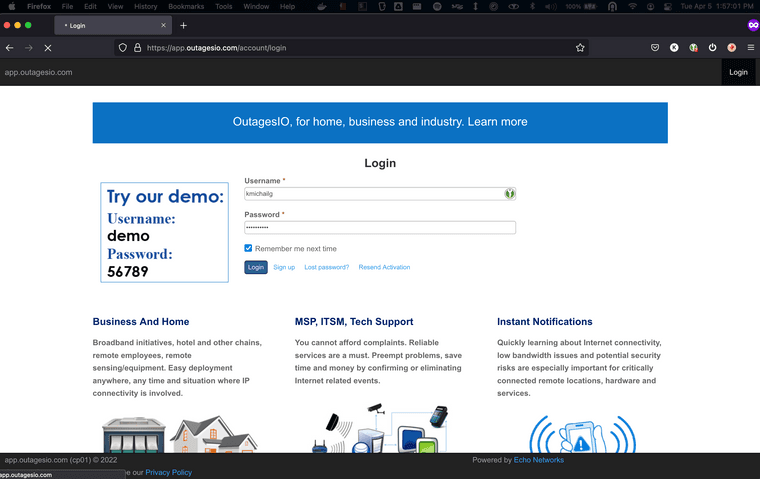
Task: Click the OutagesIO Learn more blue banner
Action: click(380, 123)
